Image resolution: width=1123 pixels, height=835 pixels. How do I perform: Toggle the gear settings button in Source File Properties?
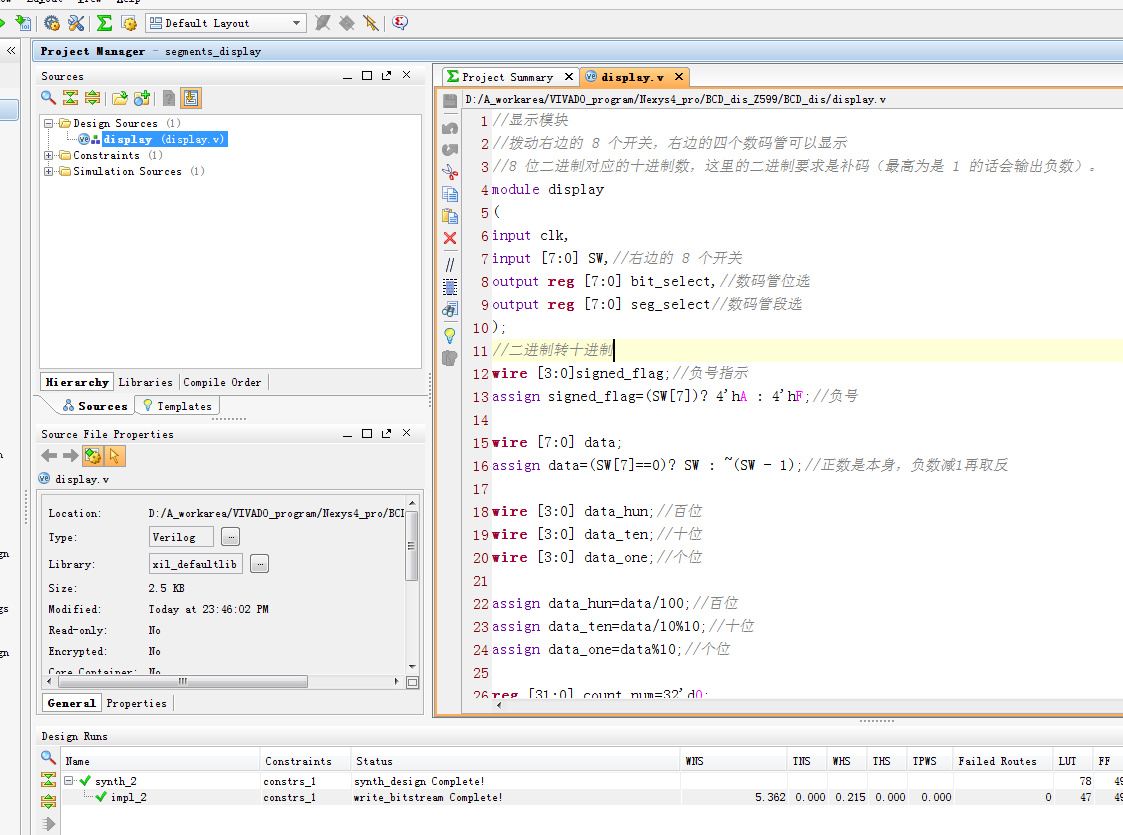tap(93, 455)
